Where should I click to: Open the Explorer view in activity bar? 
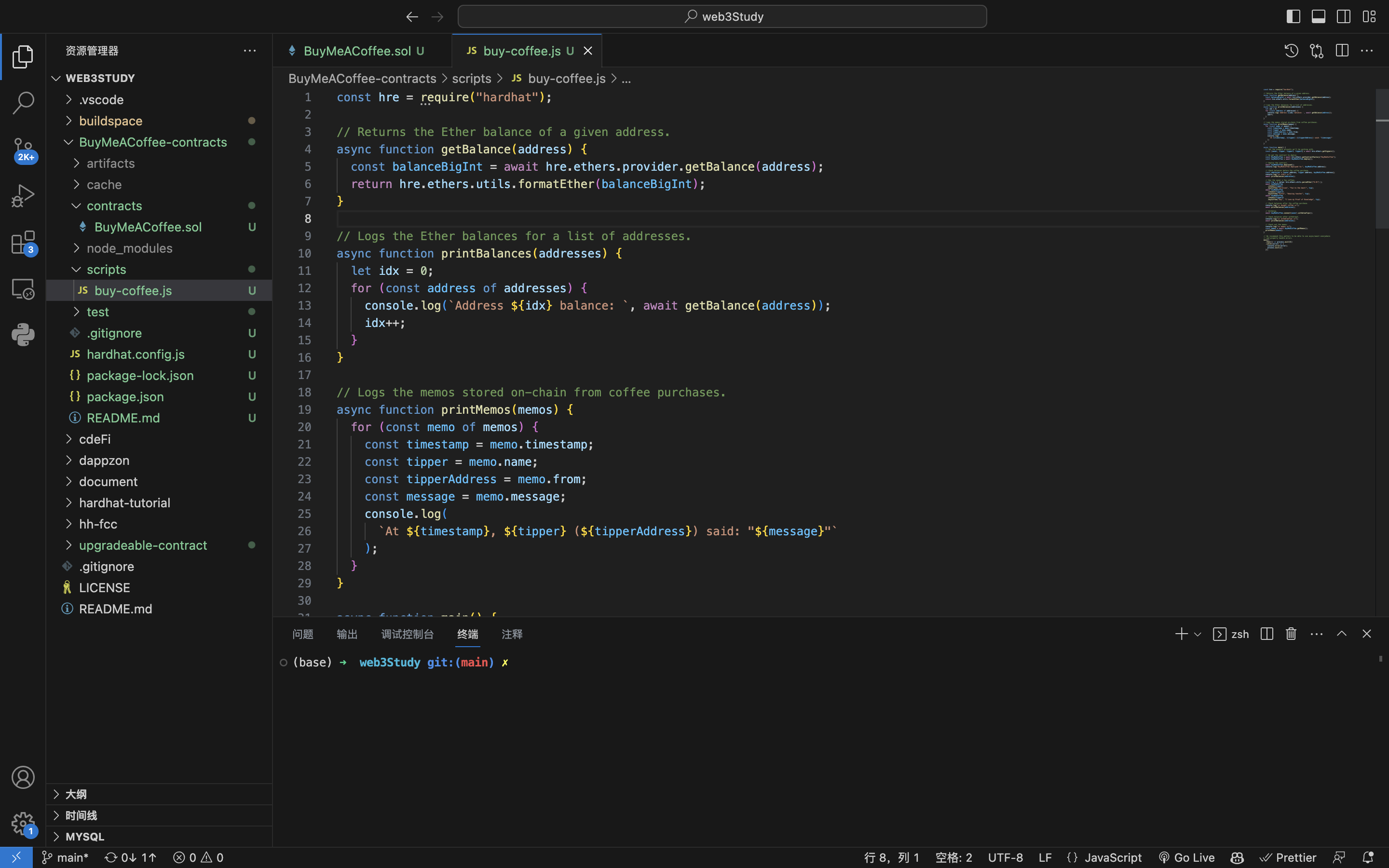[x=23, y=56]
